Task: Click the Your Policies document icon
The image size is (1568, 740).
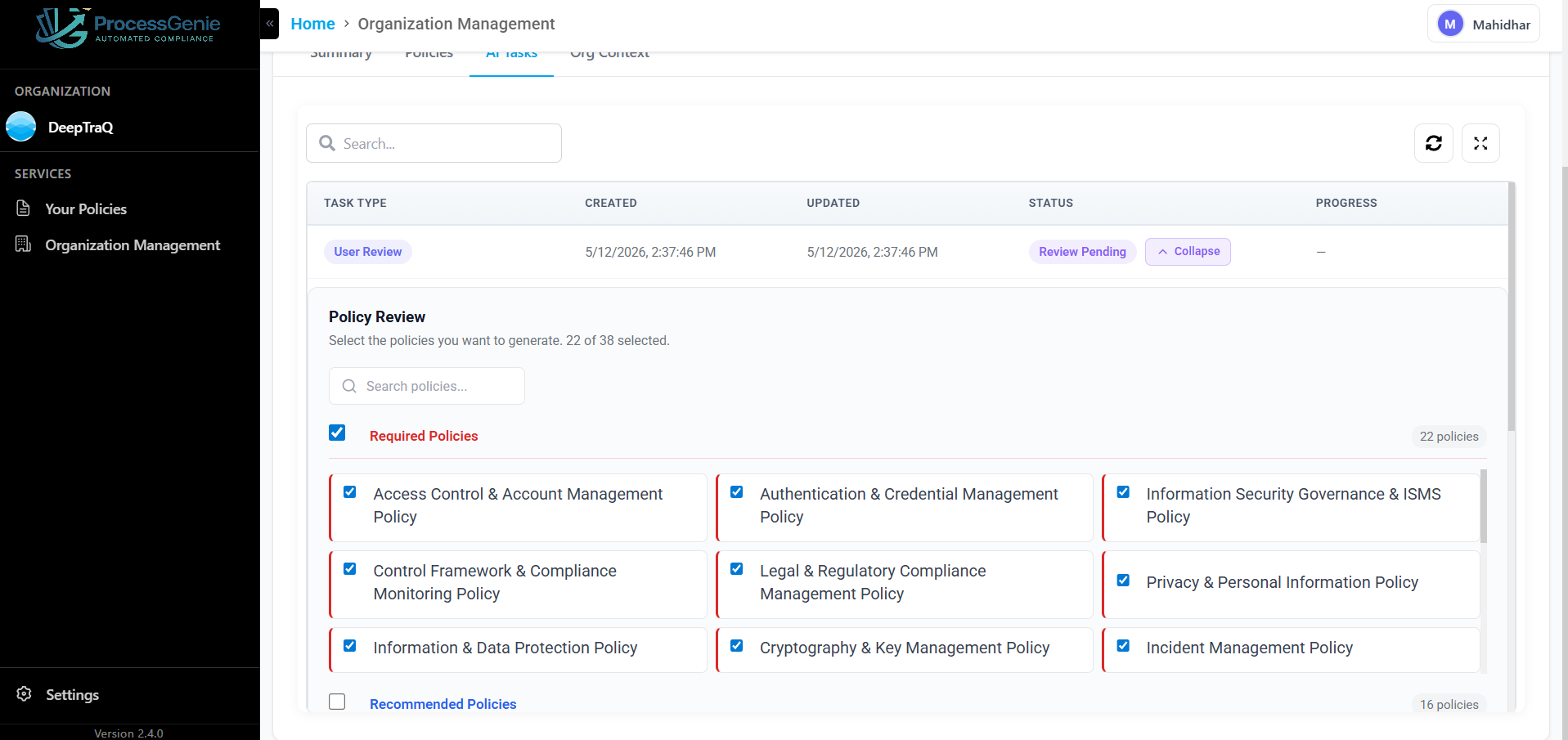Action: pos(24,209)
